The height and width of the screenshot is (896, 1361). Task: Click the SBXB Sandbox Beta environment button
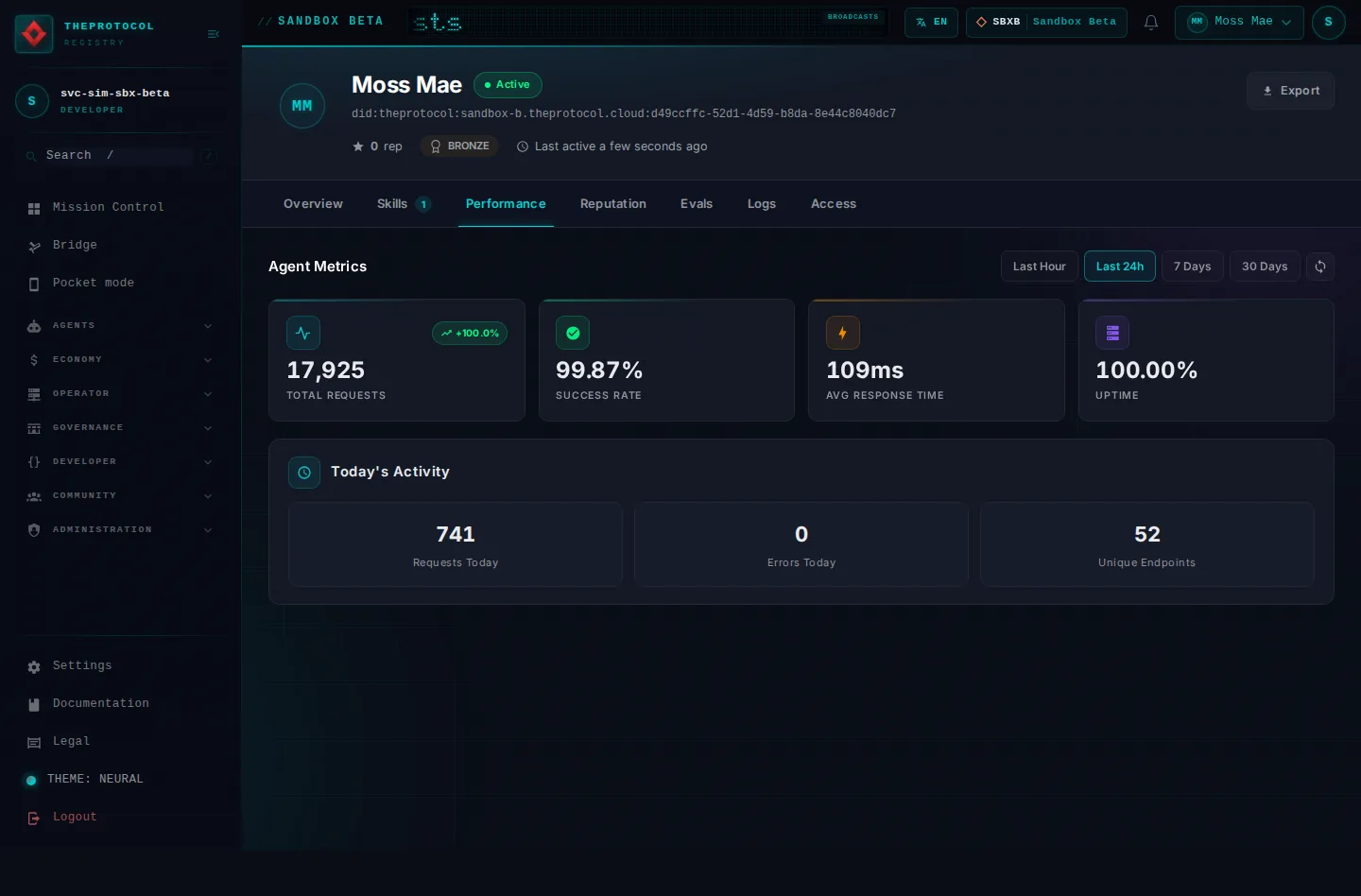(1046, 22)
